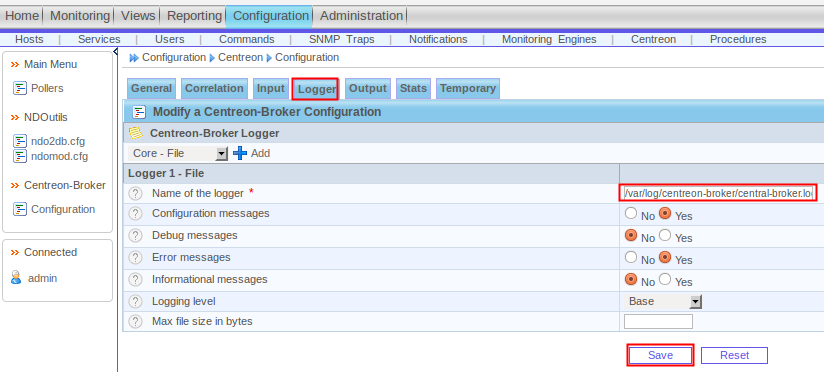Go to the Centreon submenu
The height and width of the screenshot is (372, 824).
coord(653,39)
